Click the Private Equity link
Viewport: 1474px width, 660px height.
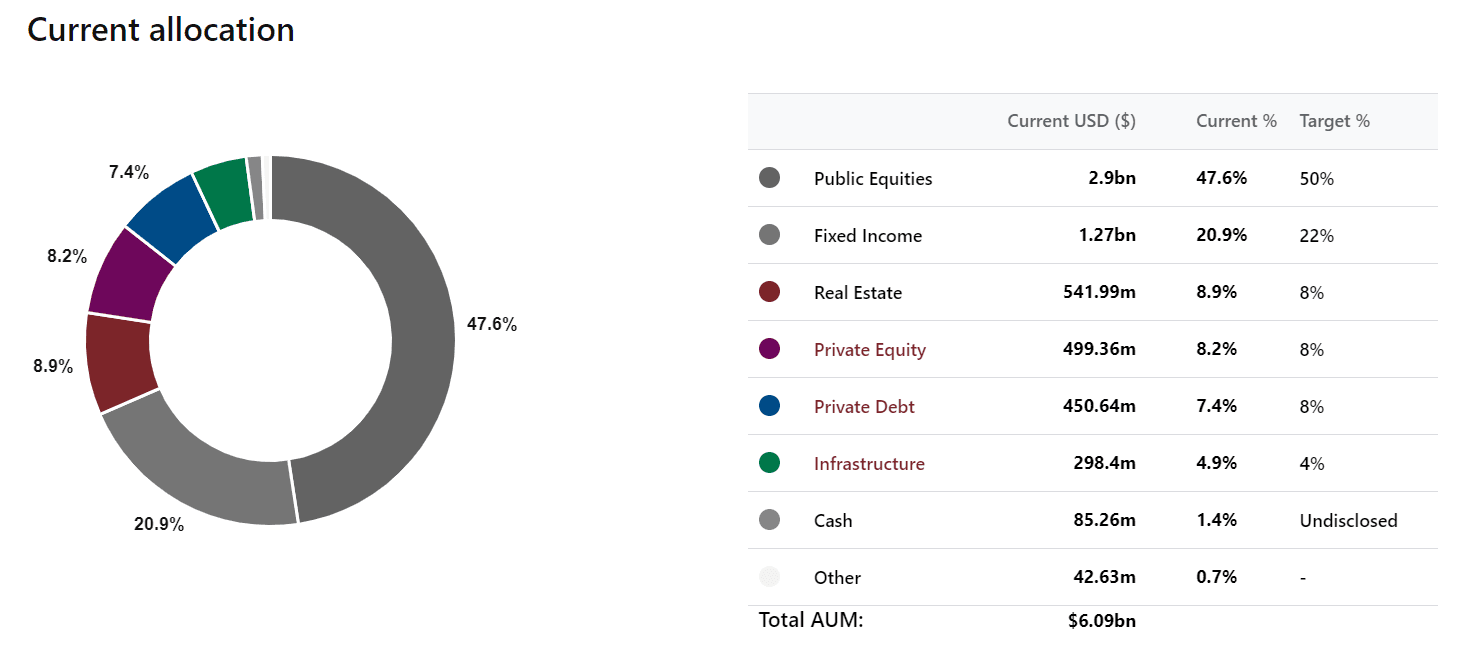tap(870, 350)
